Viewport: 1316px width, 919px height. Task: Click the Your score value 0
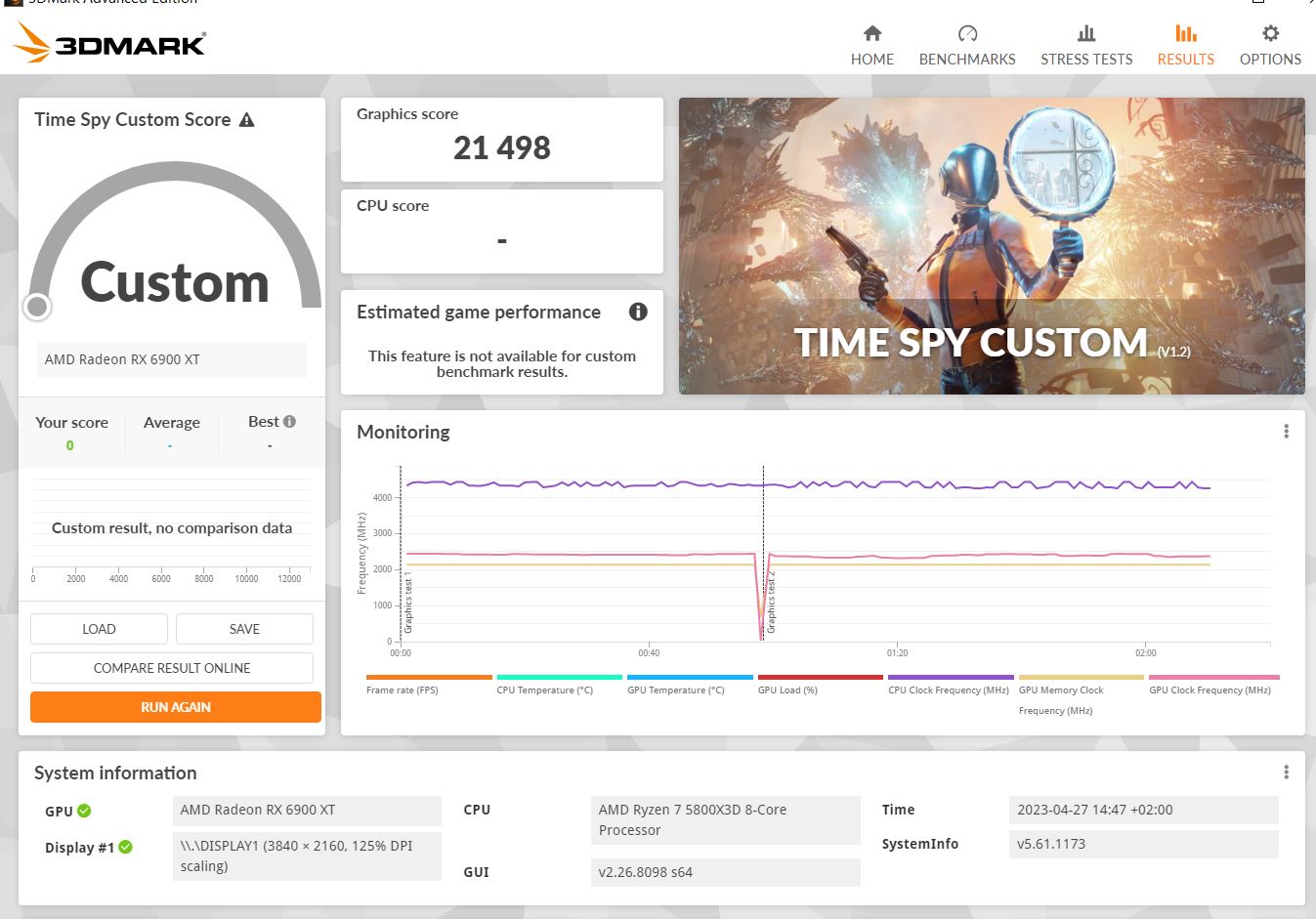point(69,445)
